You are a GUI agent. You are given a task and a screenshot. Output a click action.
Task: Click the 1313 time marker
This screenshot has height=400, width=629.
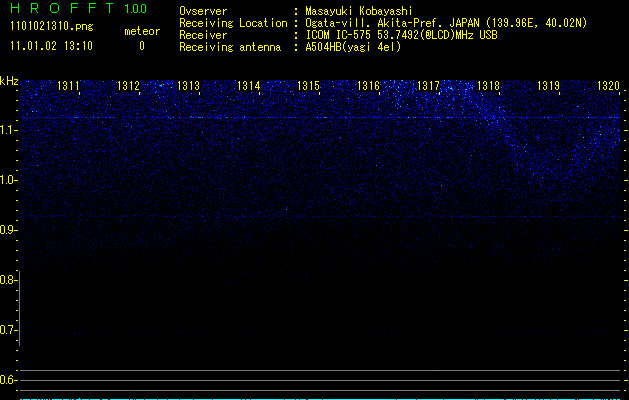click(x=189, y=86)
